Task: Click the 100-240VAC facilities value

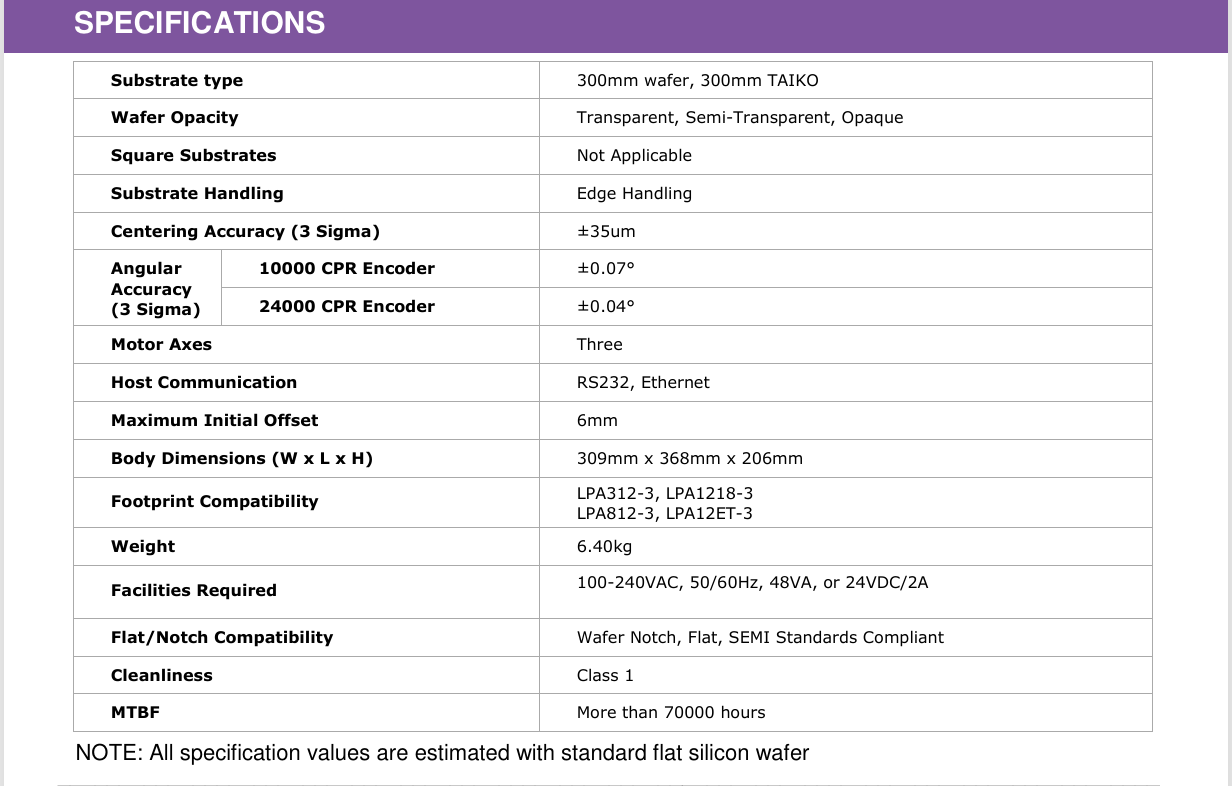Action: (x=753, y=582)
